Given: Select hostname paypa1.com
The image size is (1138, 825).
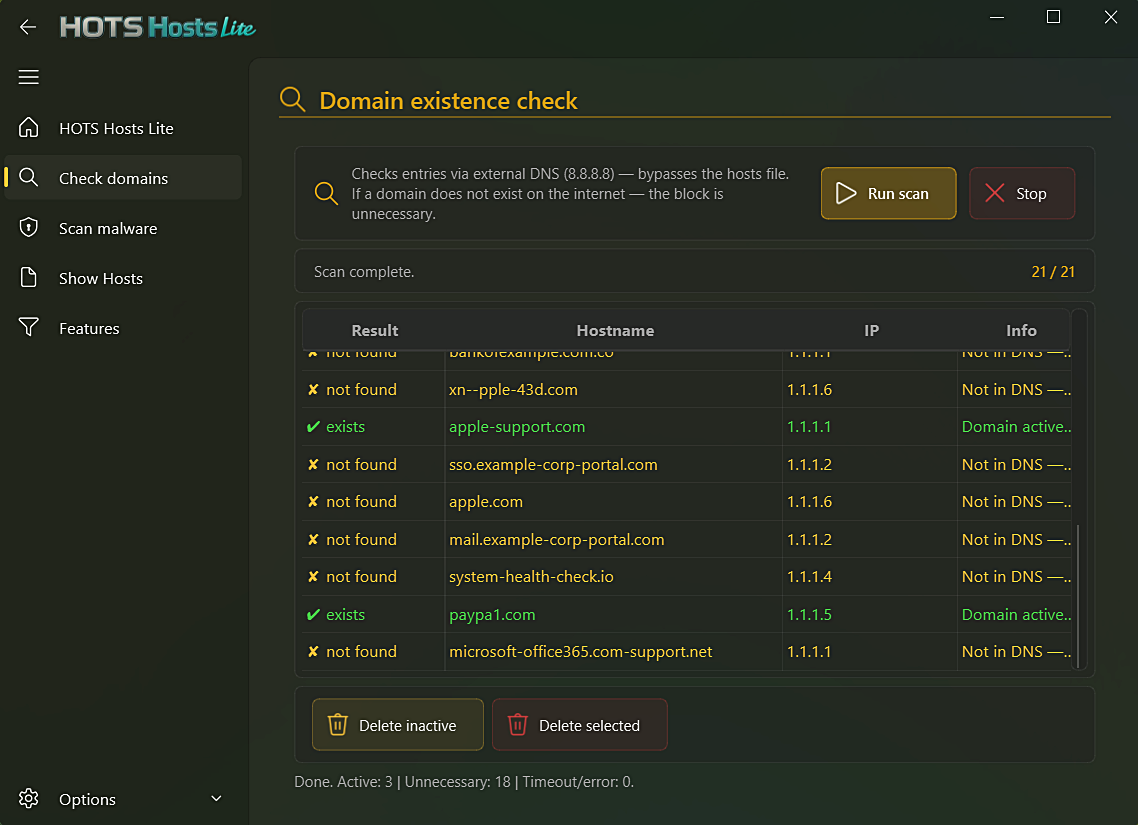Looking at the screenshot, I should click(x=492, y=615).
